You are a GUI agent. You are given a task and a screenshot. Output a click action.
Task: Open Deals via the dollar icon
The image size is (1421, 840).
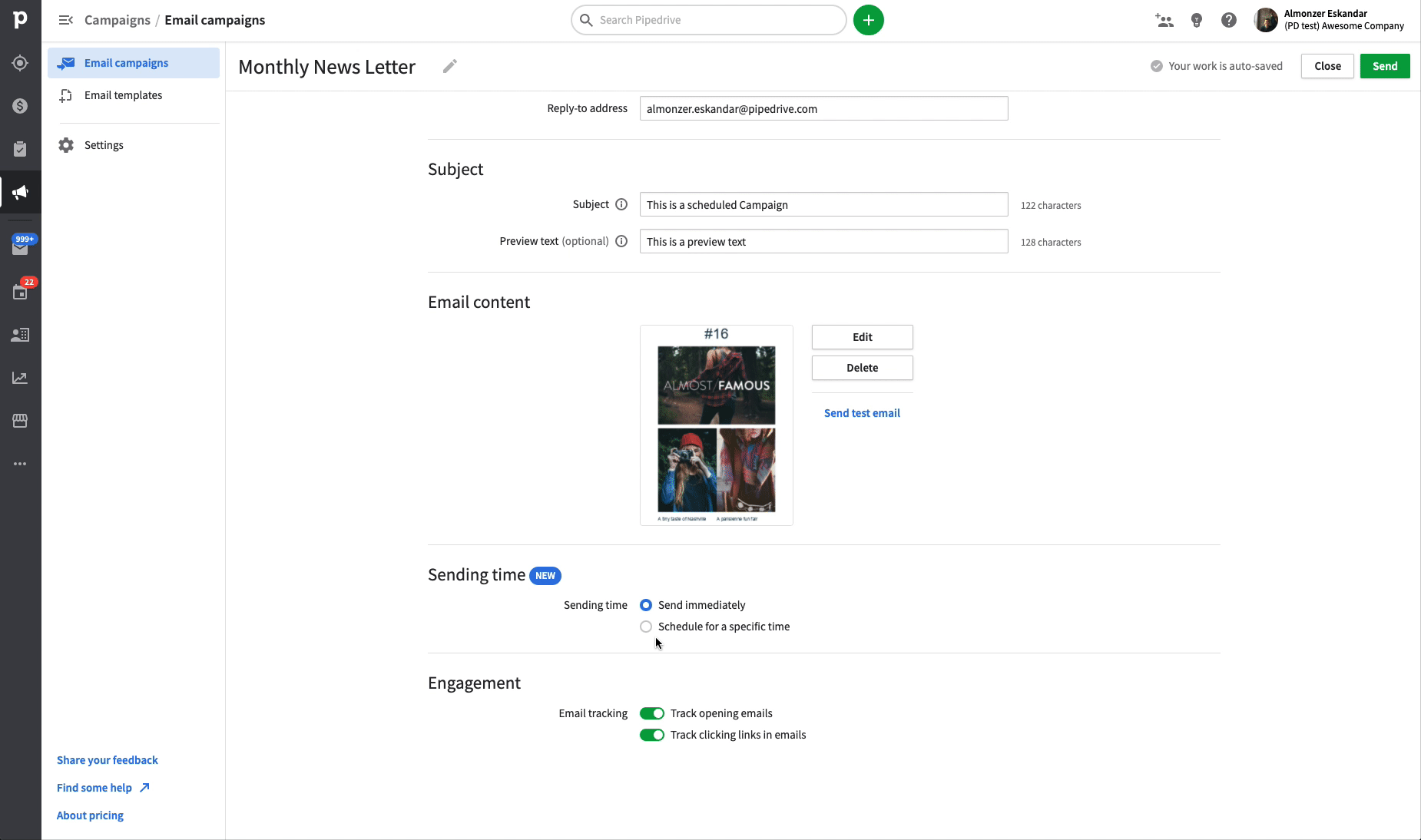20,106
